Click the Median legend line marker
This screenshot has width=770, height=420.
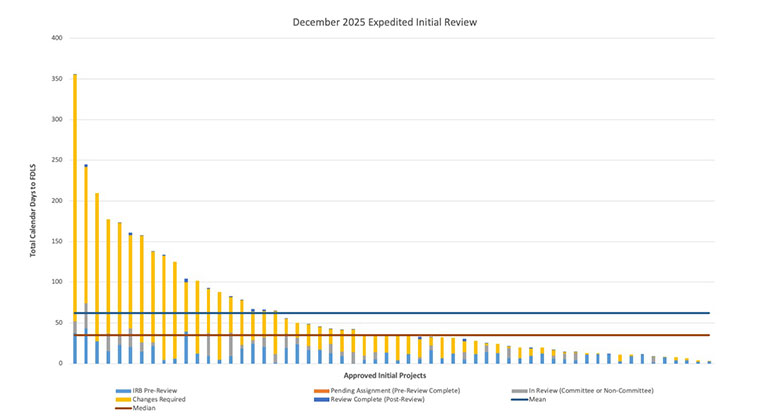122,409
